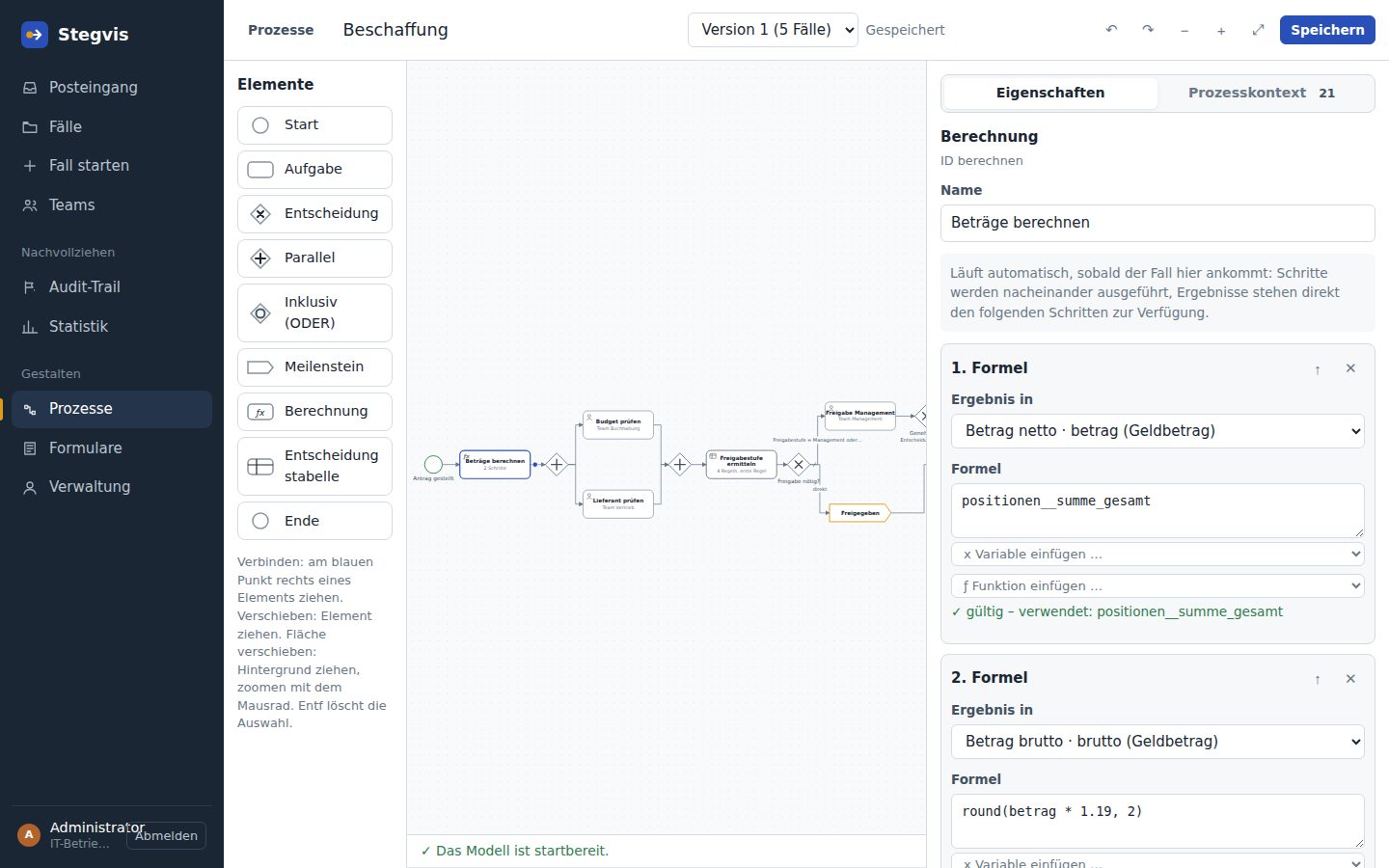
Task: Remove Formel 1 with its X icon
Action: (x=1350, y=368)
